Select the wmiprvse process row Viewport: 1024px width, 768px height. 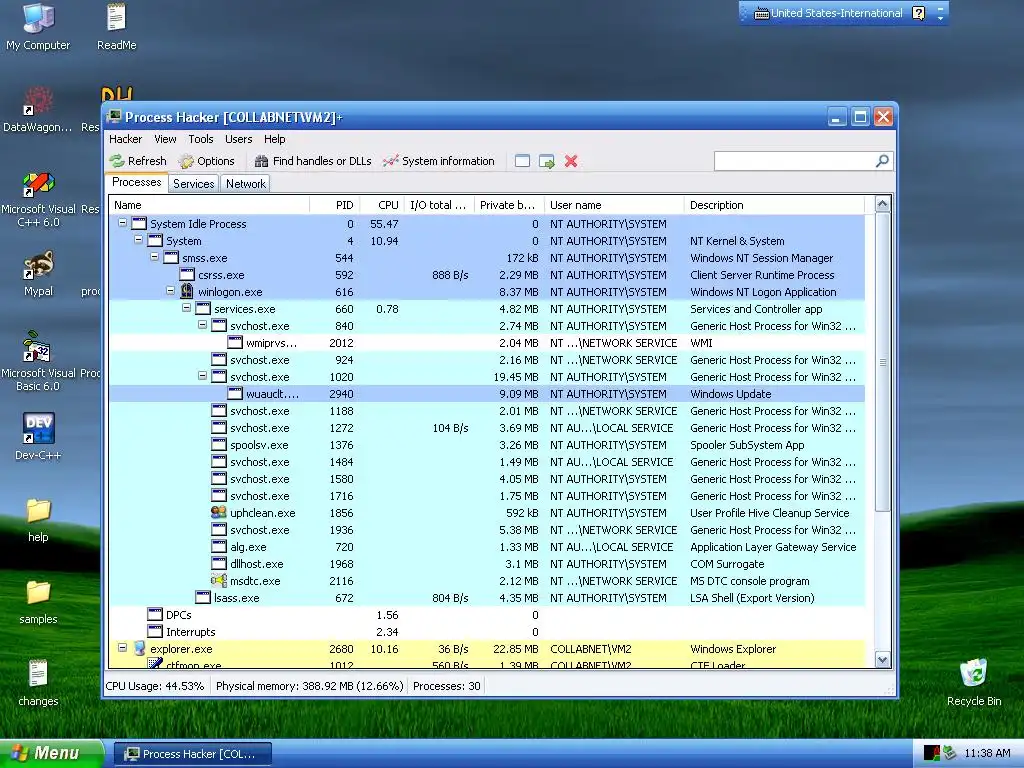[x=487, y=343]
